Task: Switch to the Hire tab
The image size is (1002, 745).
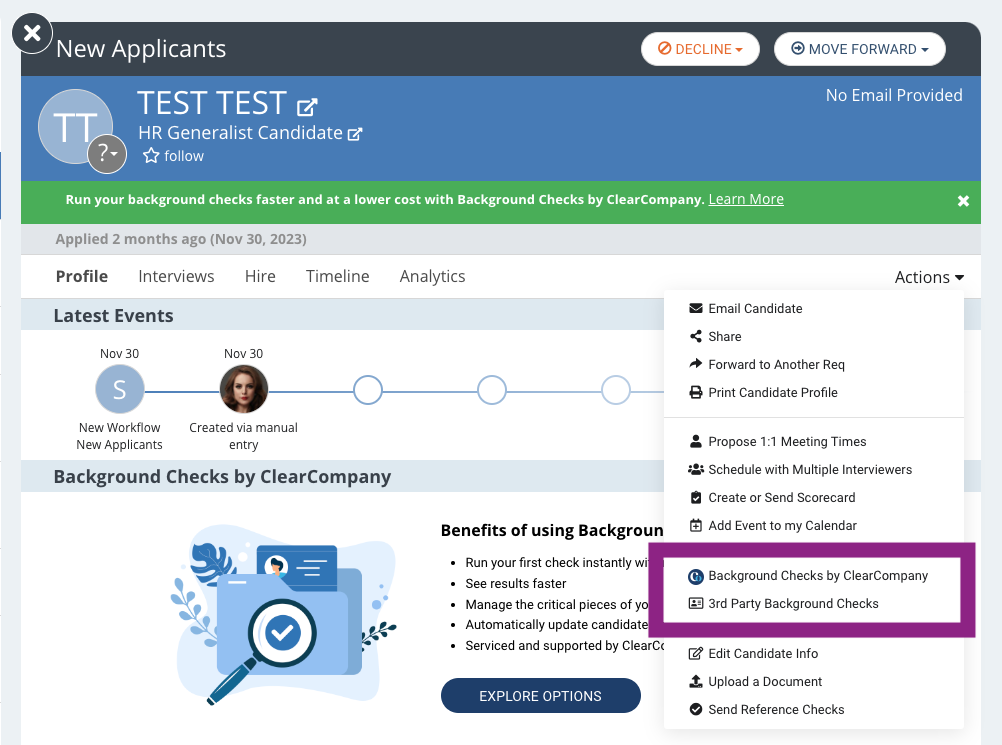Action: click(260, 277)
